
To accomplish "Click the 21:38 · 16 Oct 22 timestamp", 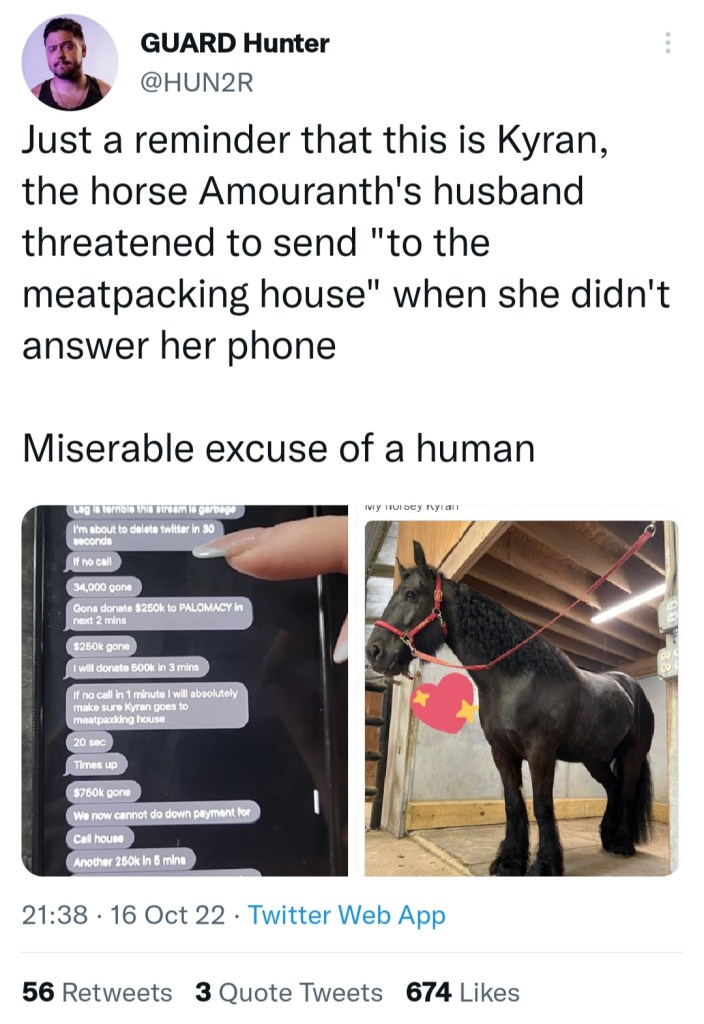I will click(123, 915).
